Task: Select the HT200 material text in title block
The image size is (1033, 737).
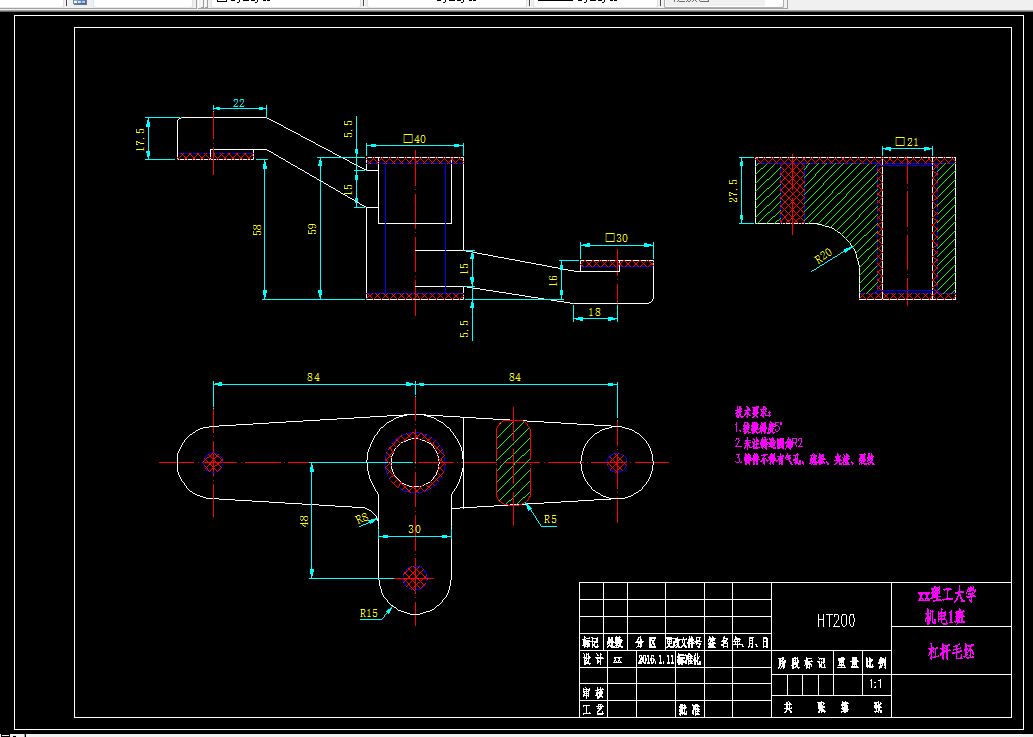Action: click(x=835, y=620)
